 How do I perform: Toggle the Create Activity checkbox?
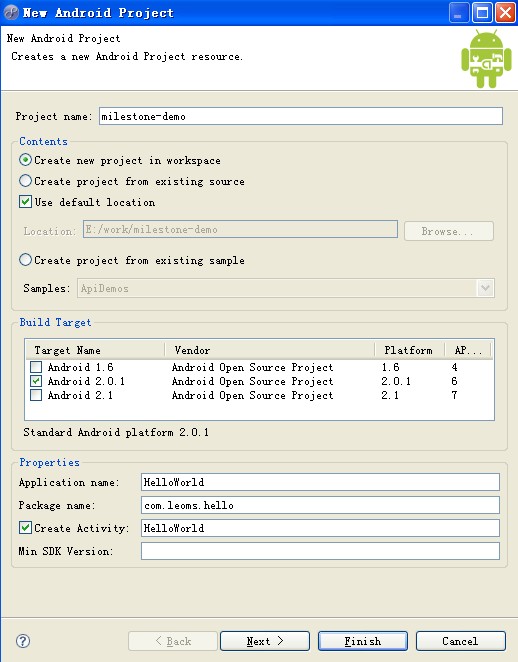coord(25,528)
